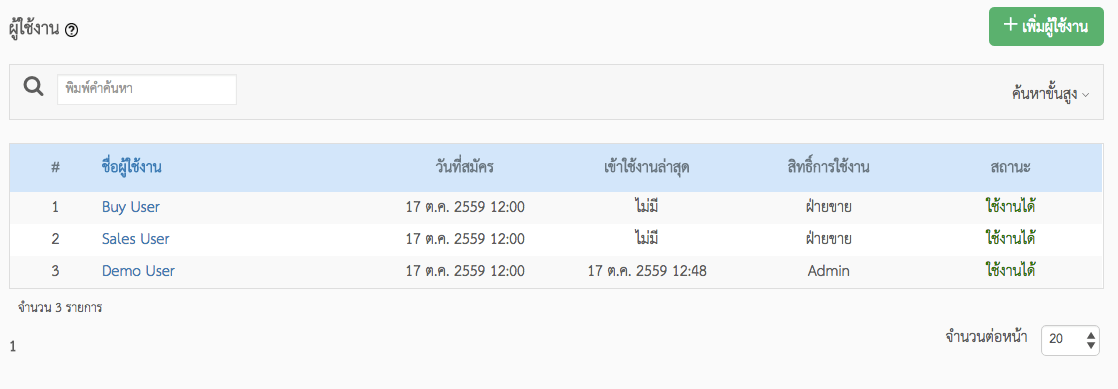Click the ฝ่ายขาย role of Sales User
The image size is (1118, 389).
click(x=829, y=239)
